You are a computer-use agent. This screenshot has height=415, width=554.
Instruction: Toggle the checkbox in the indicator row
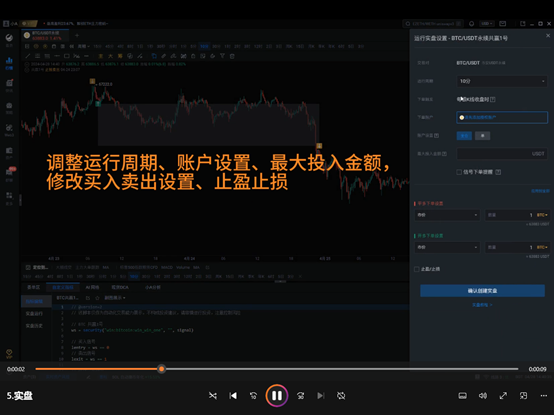pos(28,267)
